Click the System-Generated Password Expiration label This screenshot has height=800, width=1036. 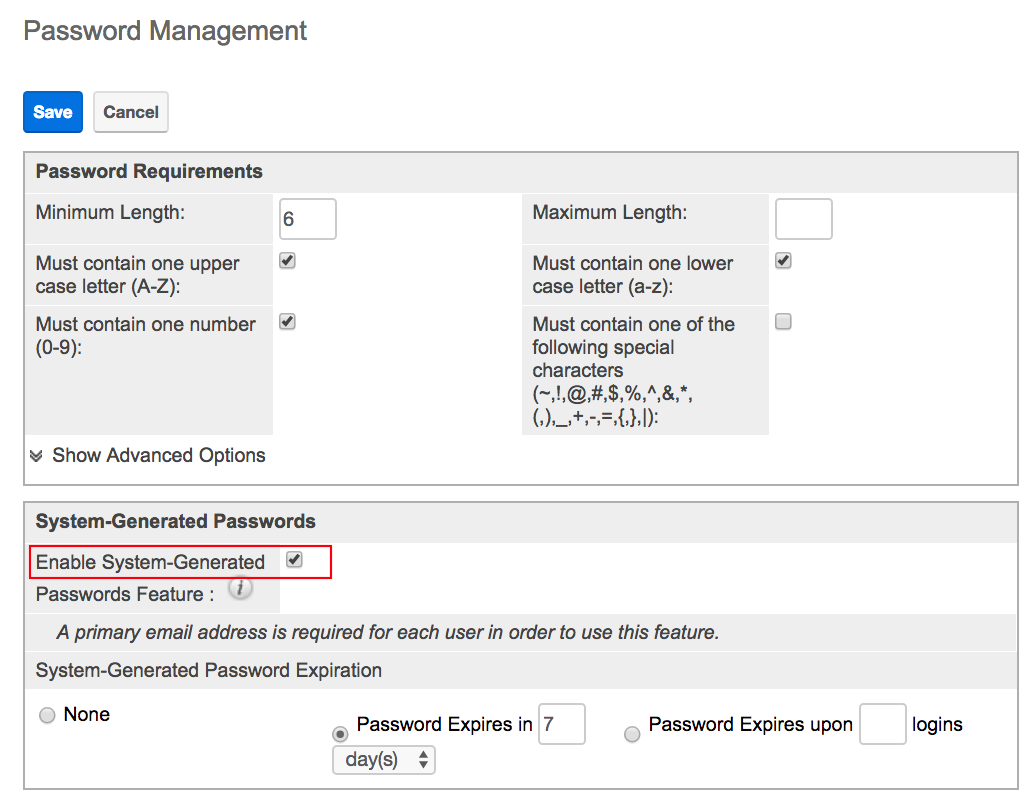[x=209, y=670]
